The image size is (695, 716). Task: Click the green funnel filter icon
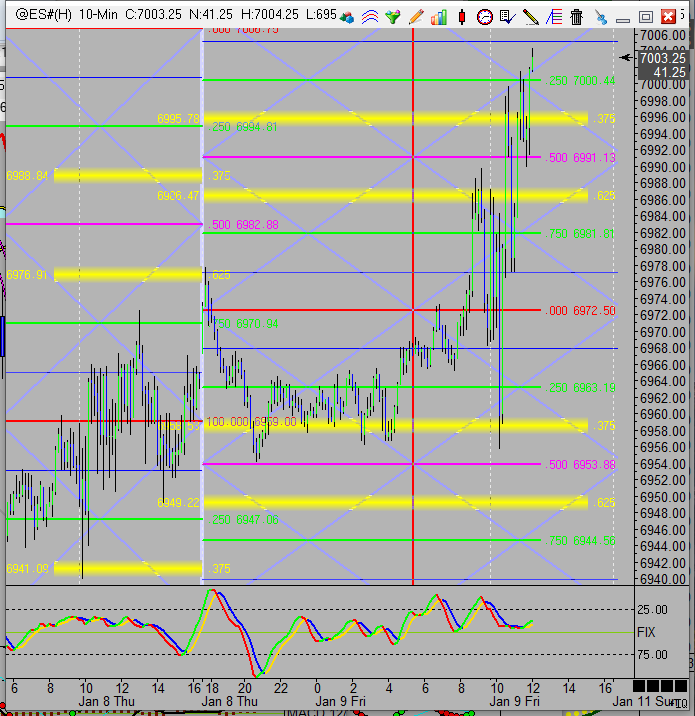(x=393, y=17)
